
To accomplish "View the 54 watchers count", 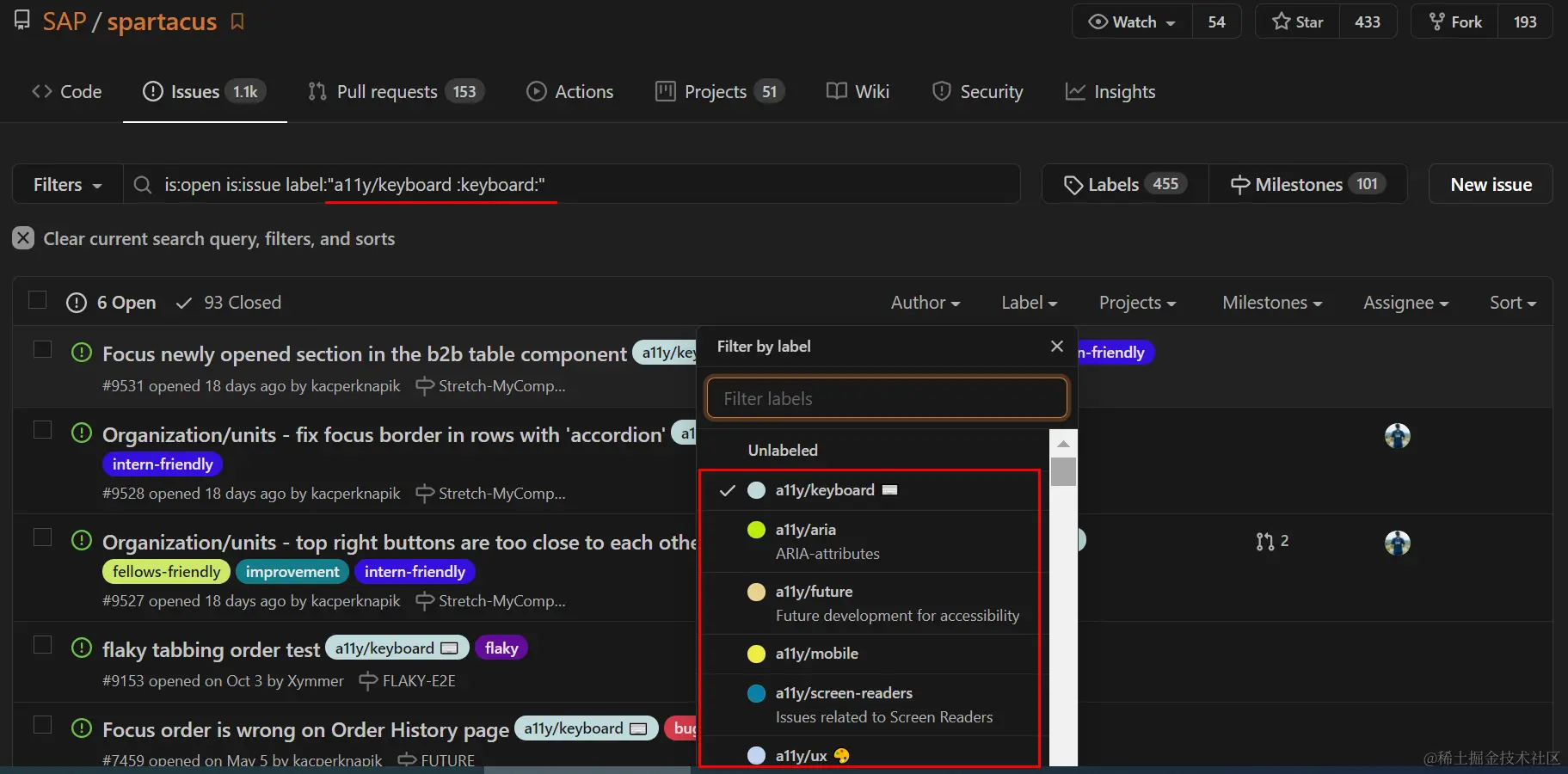I will tap(1216, 21).
